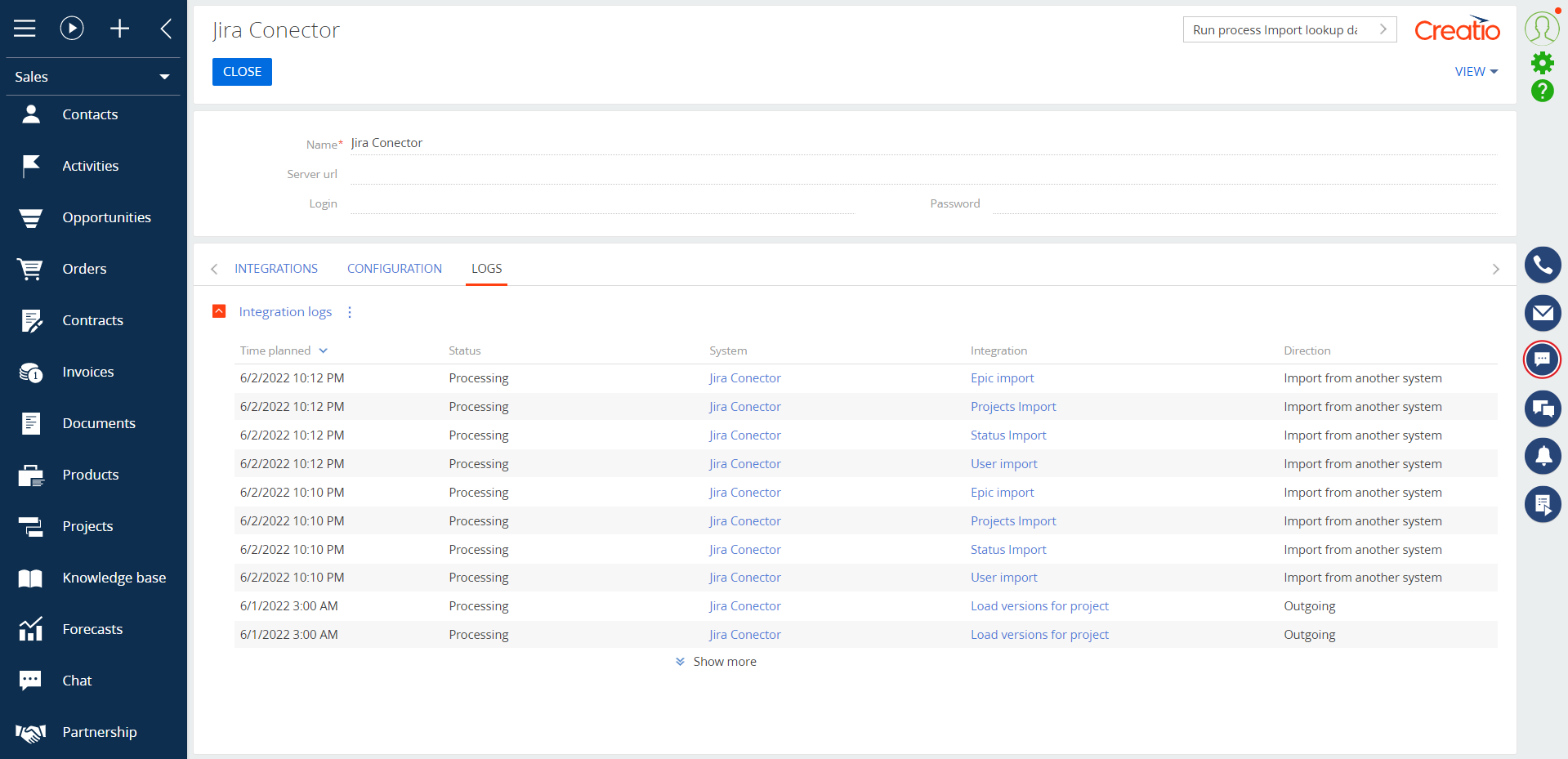Open the feed messages panel
The width and height of the screenshot is (1568, 759).
[x=1543, y=408]
